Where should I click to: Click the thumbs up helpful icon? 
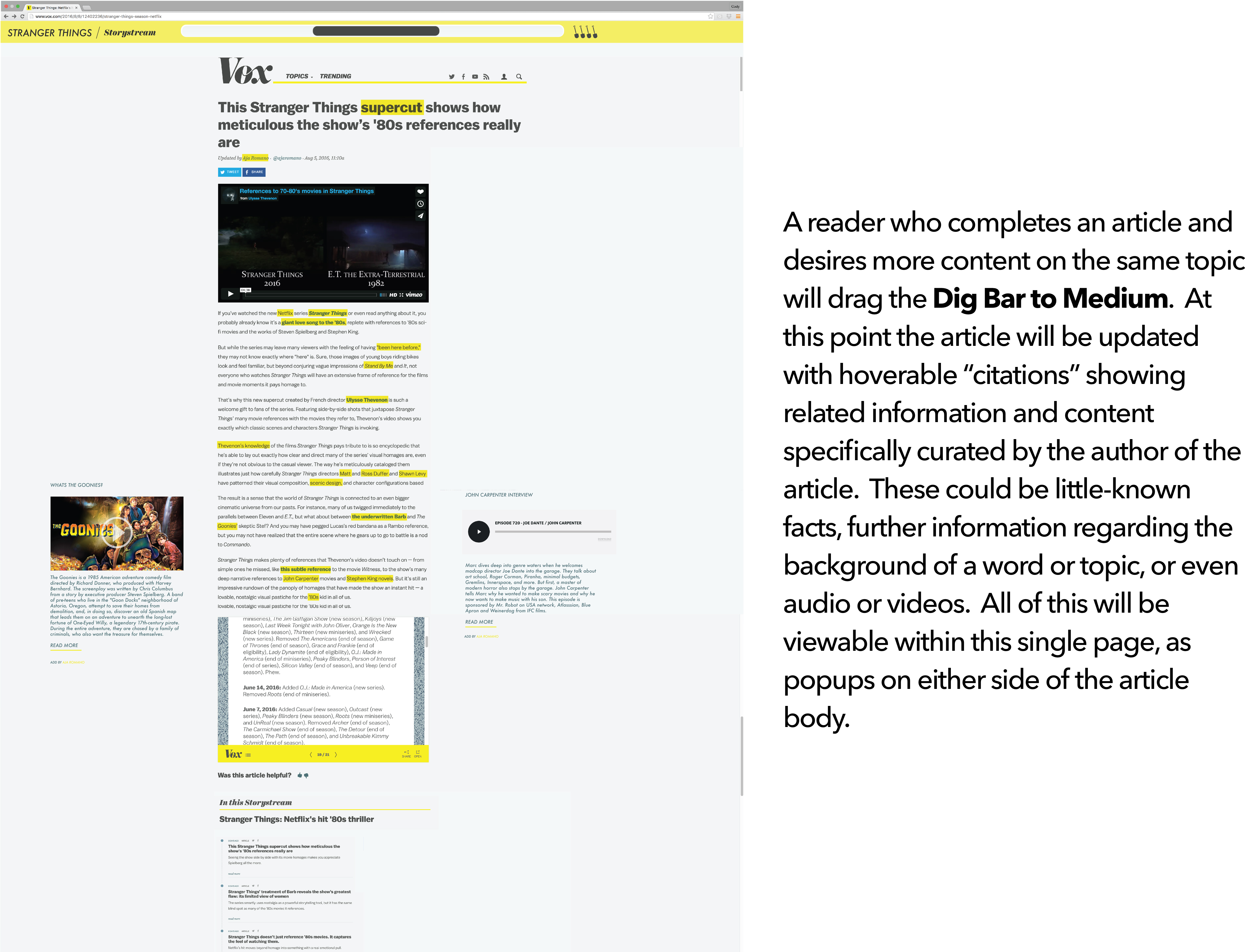coord(300,775)
